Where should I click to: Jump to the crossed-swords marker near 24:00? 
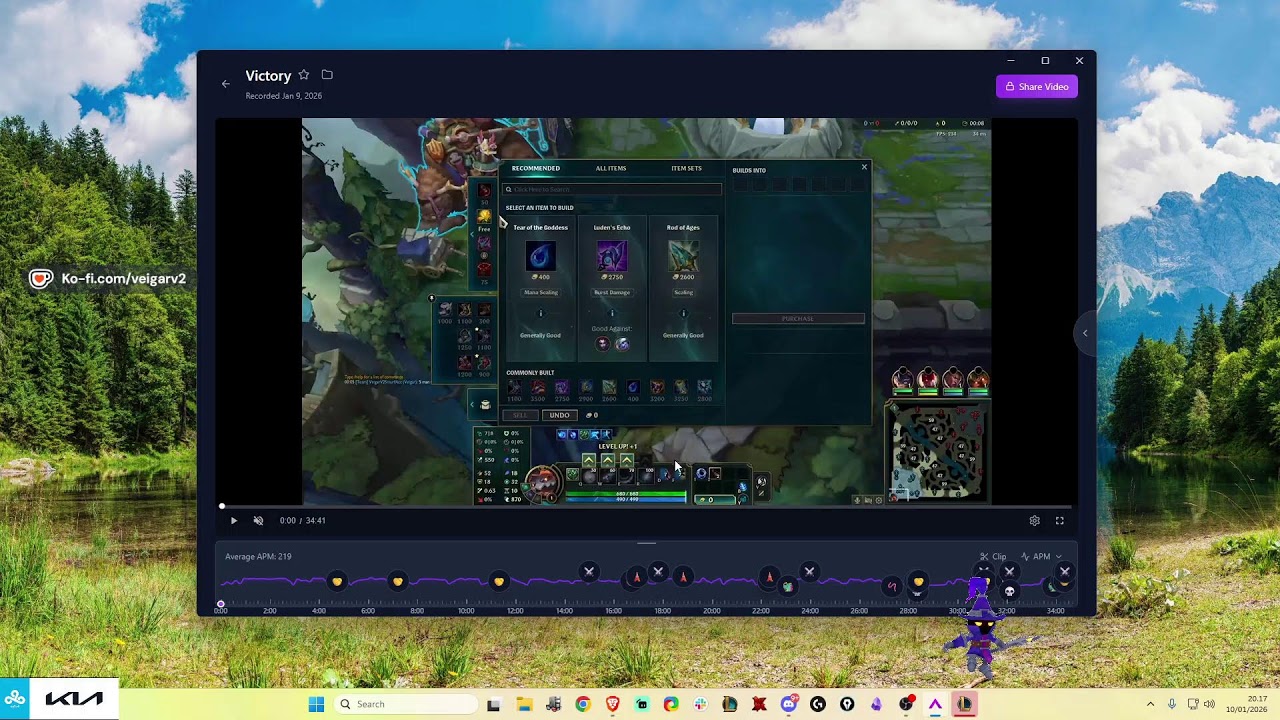(x=810, y=572)
